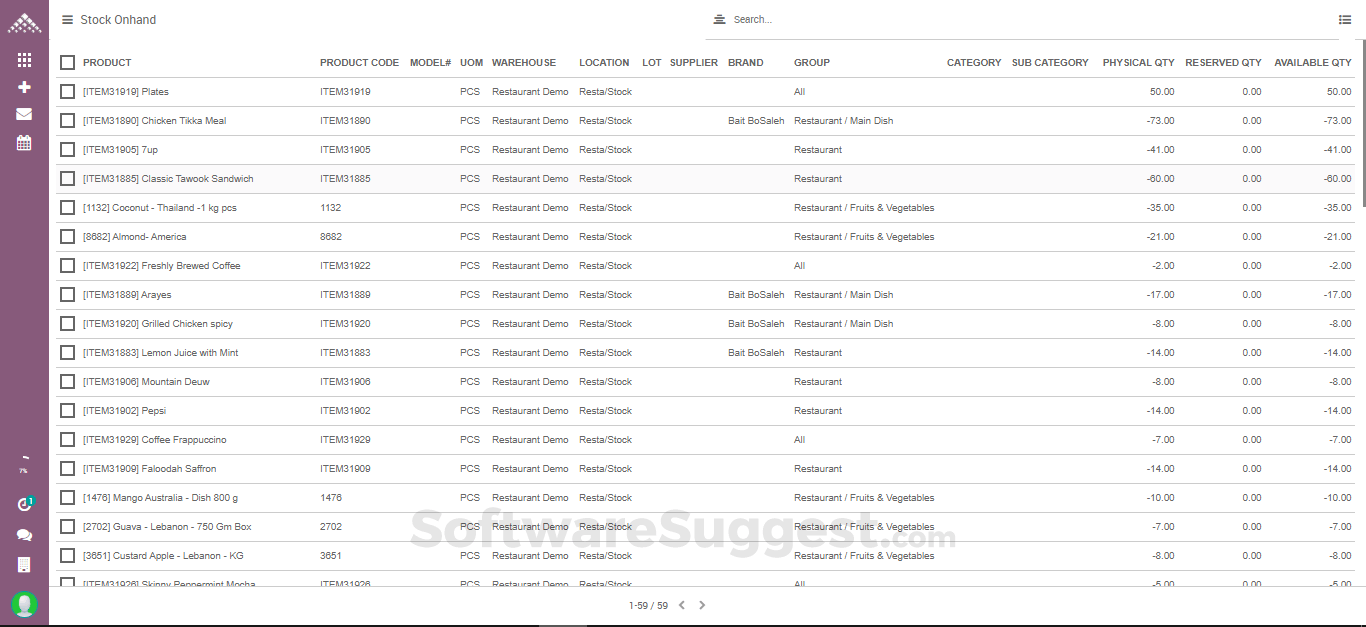Open the user avatar profile
This screenshot has width=1366, height=627.
(x=24, y=604)
